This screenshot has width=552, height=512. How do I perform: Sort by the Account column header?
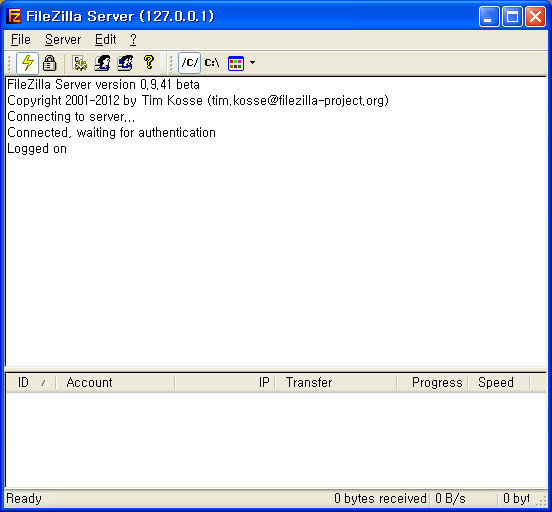point(115,383)
